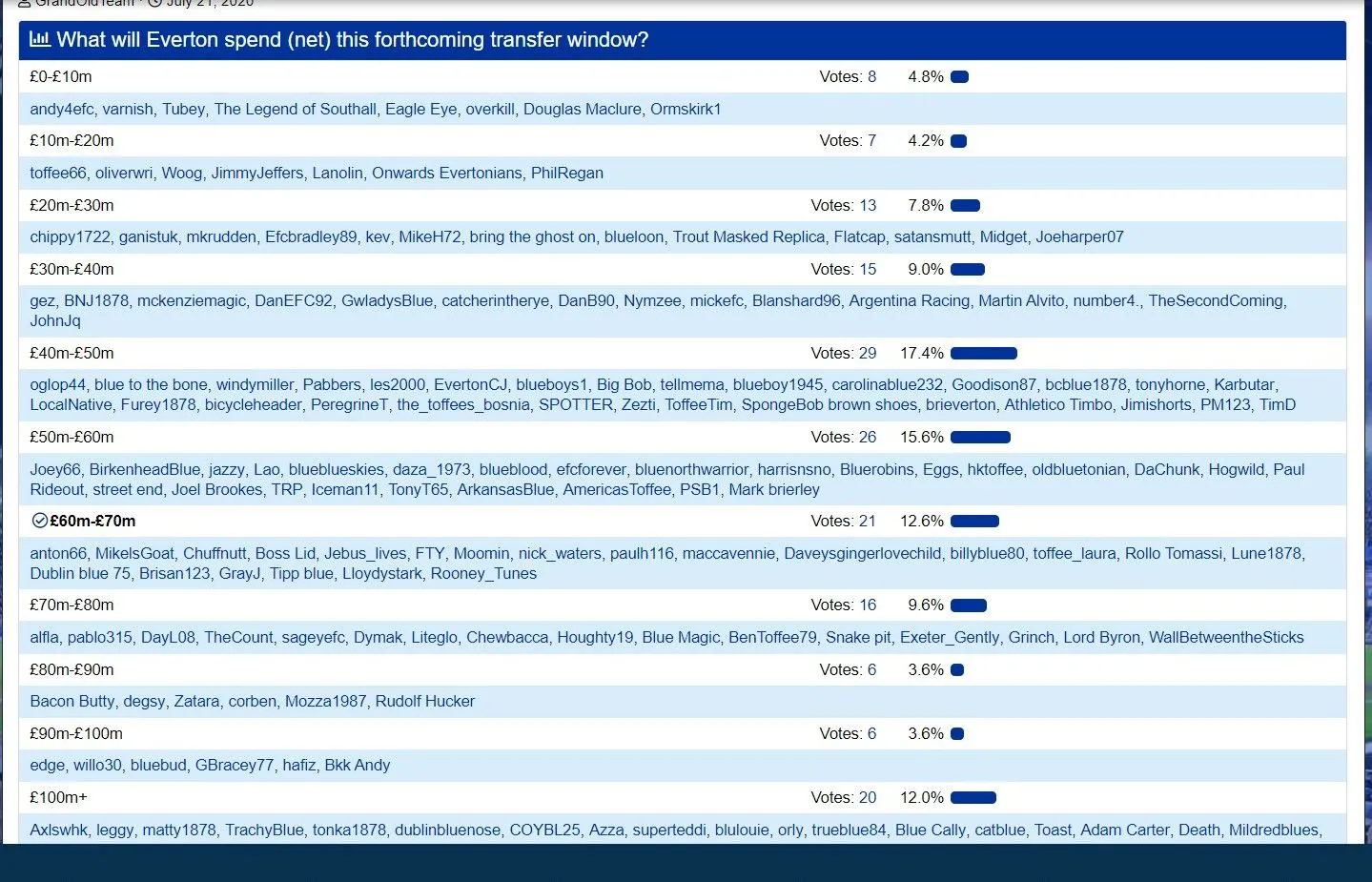Select the £60m-£70m poll option label
1372x882 pixels.
pyautogui.click(x=92, y=521)
